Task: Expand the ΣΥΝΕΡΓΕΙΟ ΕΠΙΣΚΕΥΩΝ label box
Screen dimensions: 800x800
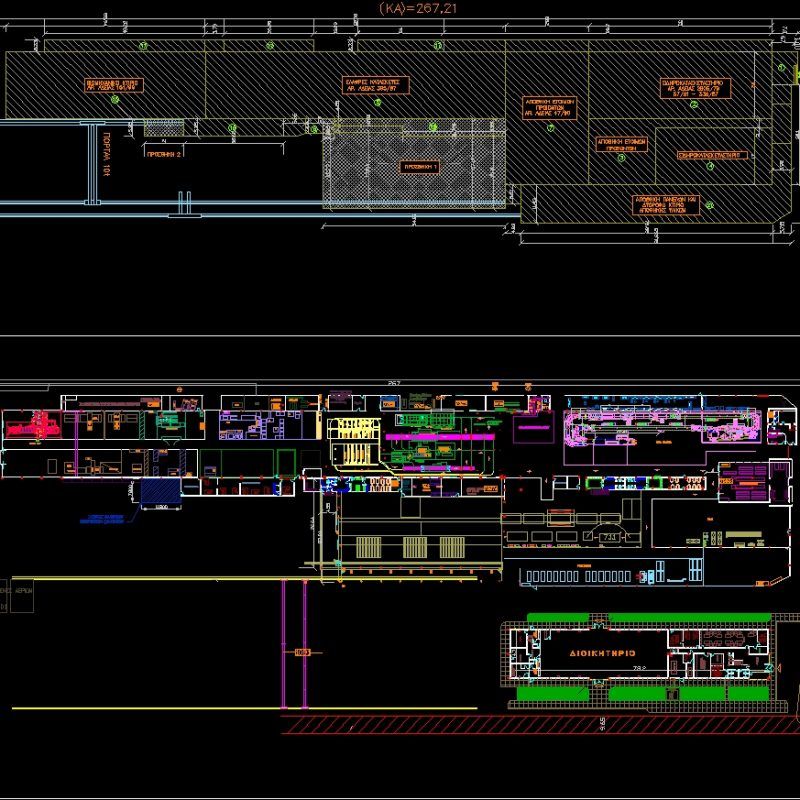Action: [708, 155]
